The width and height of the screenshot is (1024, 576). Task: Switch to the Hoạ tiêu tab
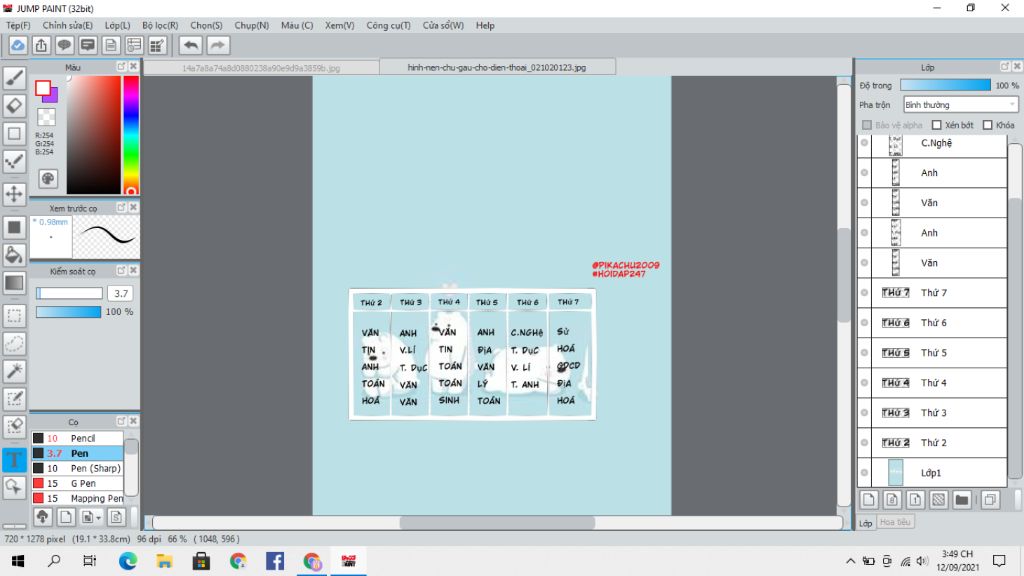895,522
